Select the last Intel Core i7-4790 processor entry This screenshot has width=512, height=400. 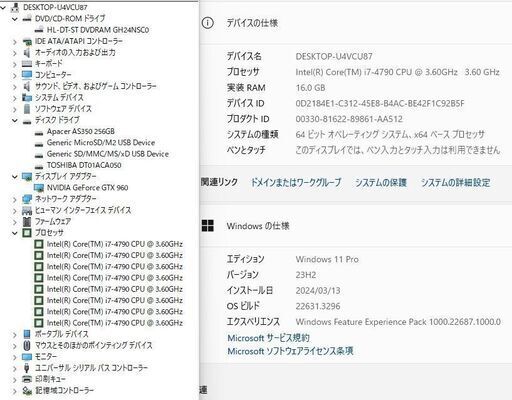tap(114, 323)
